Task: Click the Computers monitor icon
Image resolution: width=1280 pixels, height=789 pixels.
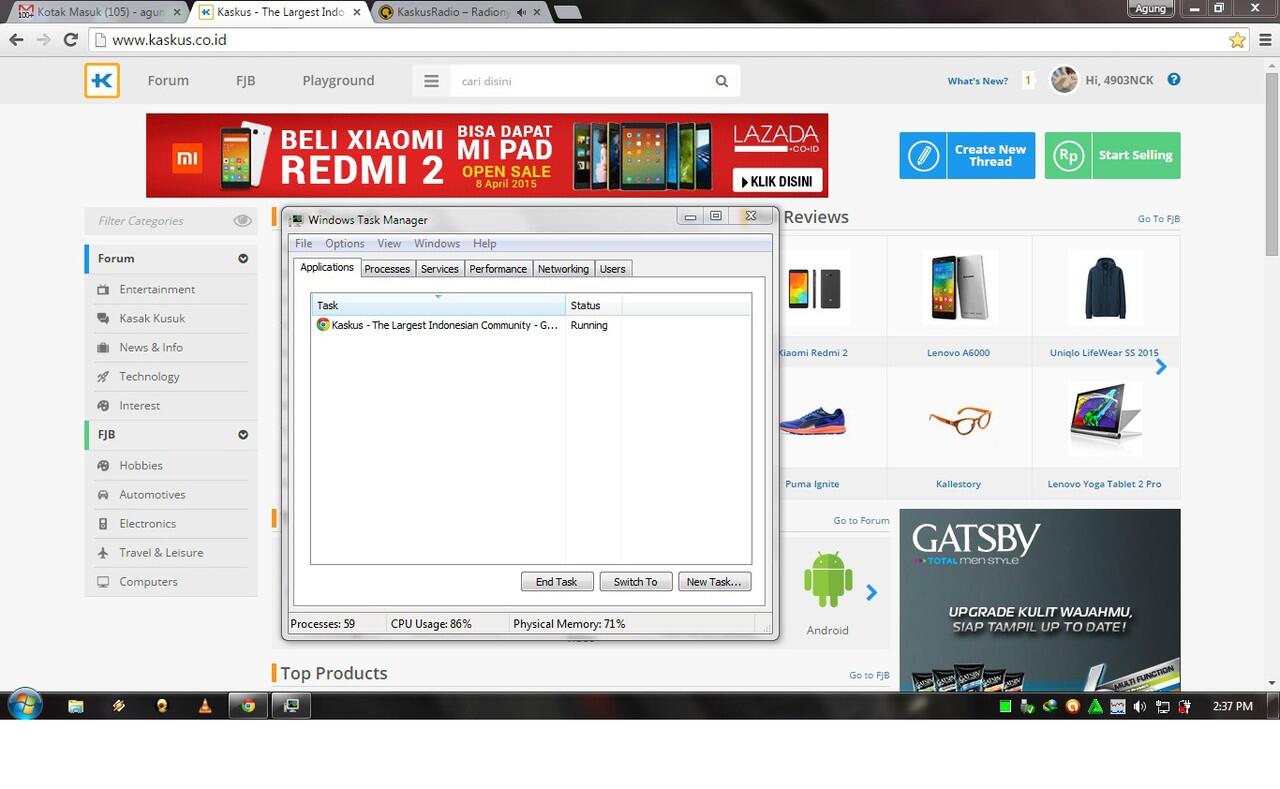Action: (x=102, y=581)
